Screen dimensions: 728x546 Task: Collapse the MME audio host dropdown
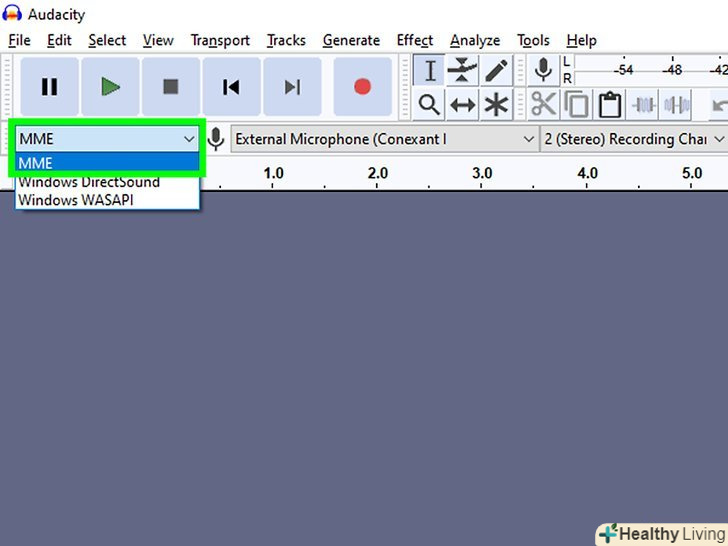pos(107,139)
